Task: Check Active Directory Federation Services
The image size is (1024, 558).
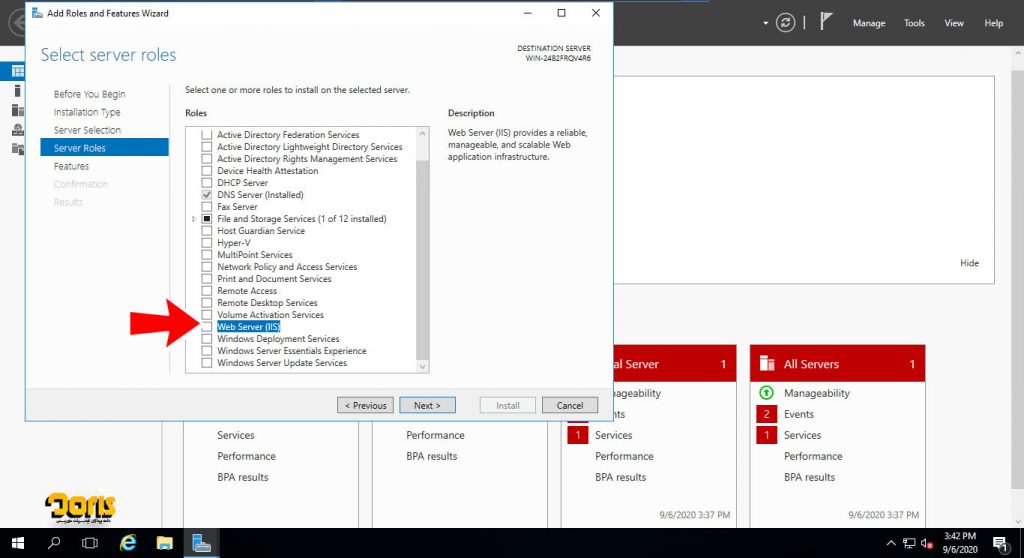Action: coord(206,135)
